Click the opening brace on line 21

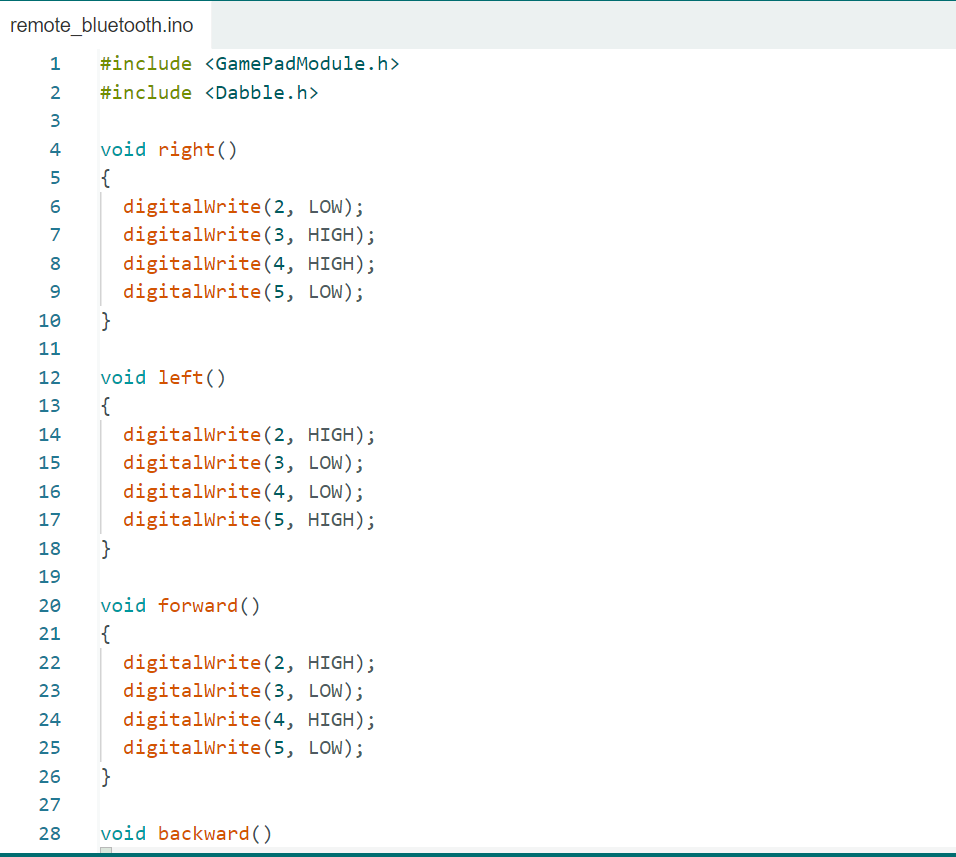click(105, 634)
